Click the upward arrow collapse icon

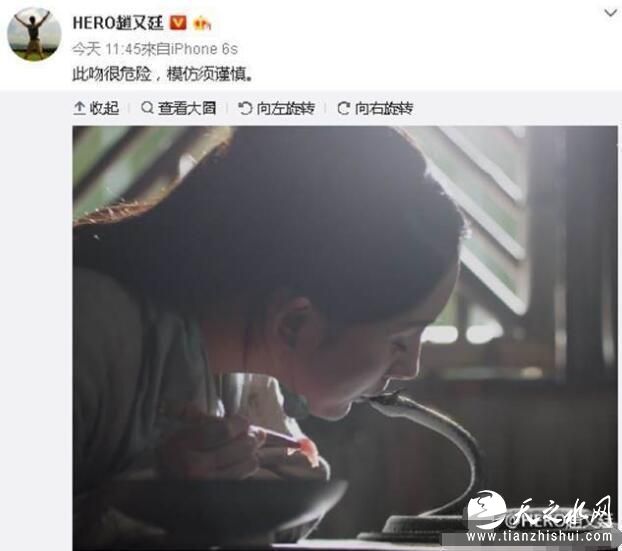pos(79,108)
